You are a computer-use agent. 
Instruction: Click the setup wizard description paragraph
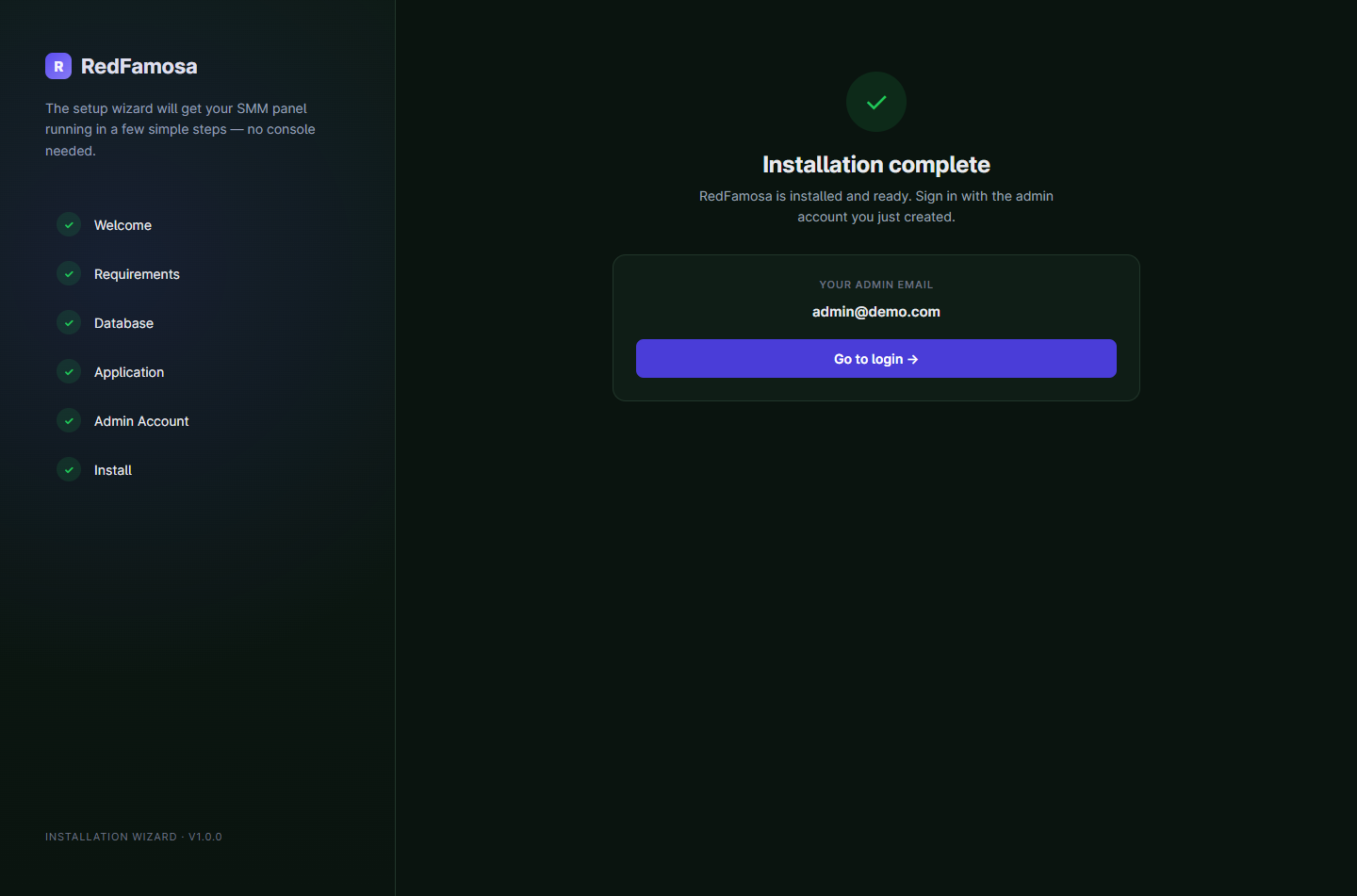tap(181, 129)
